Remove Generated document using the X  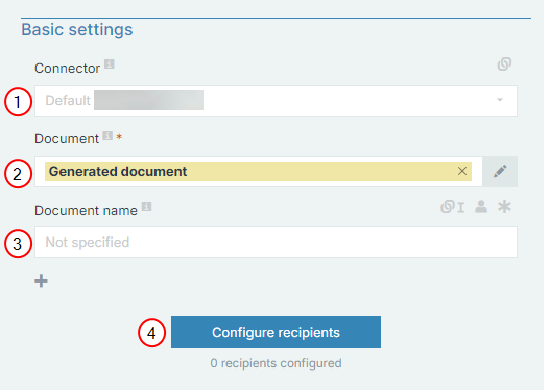[x=462, y=171]
